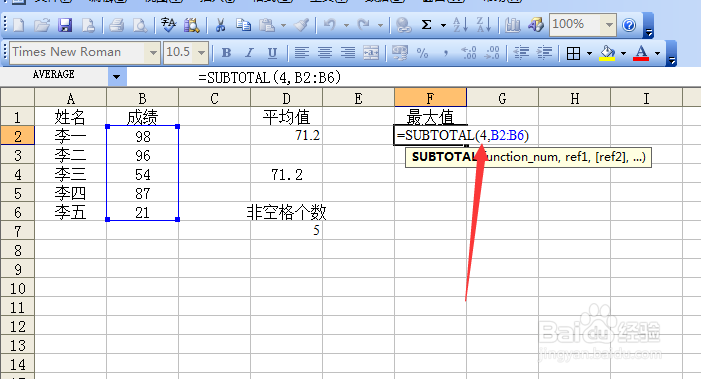Select column B header
This screenshot has width=701, height=379.
pyautogui.click(x=142, y=98)
